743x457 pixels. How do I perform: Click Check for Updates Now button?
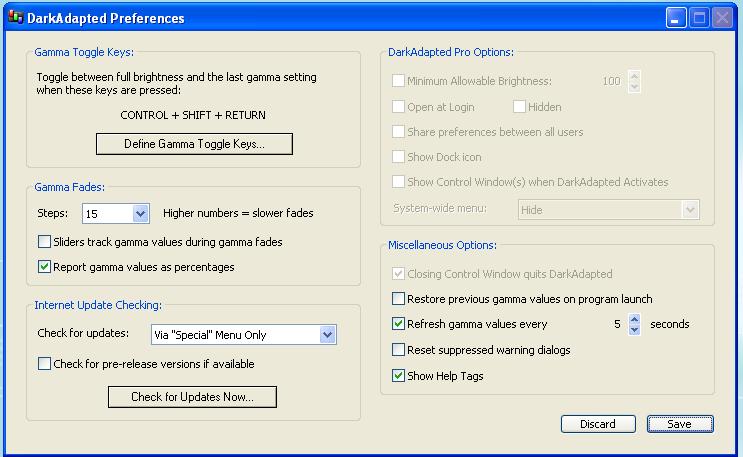pos(192,397)
